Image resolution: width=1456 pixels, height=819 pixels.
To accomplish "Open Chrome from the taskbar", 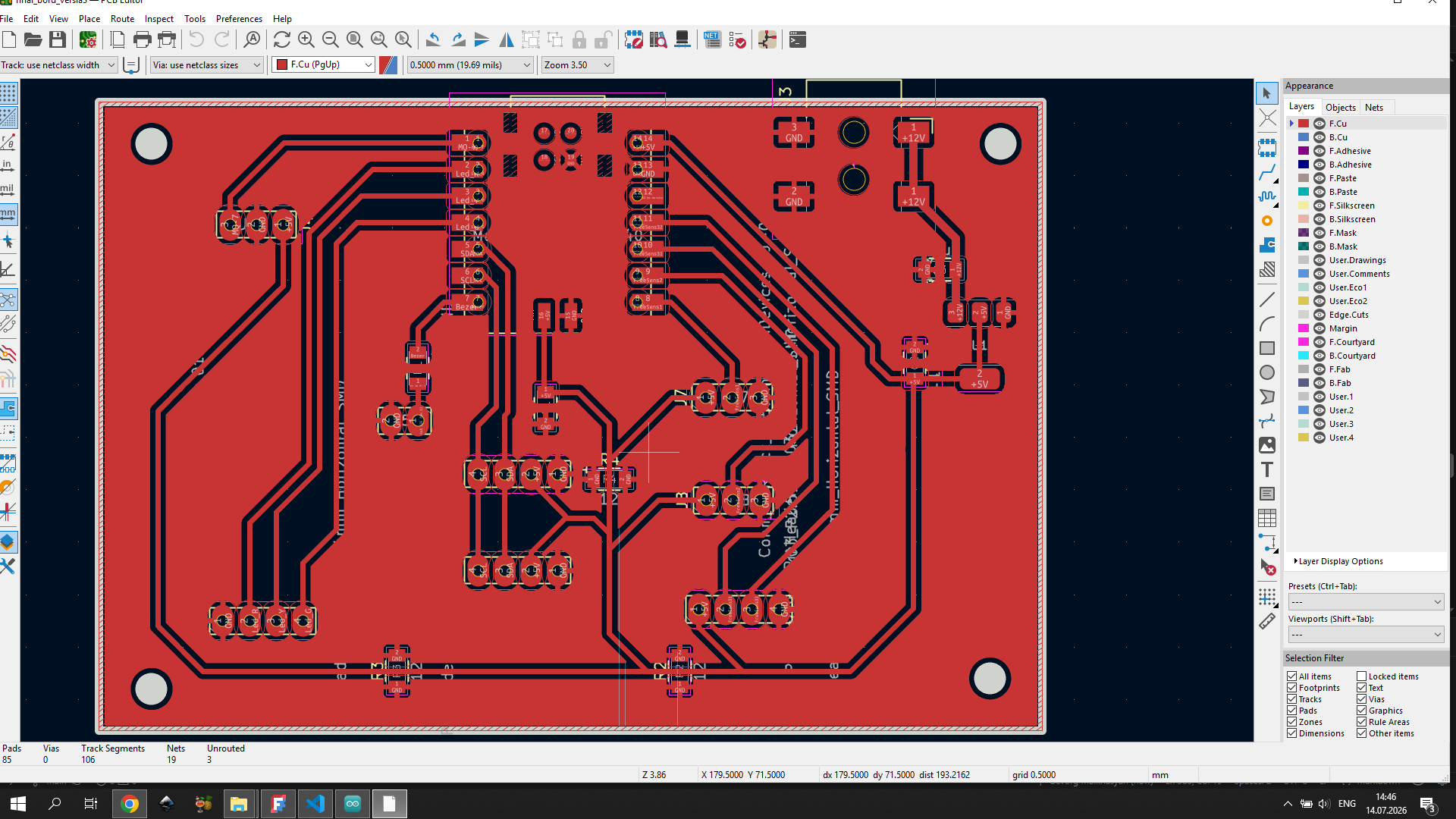I will (x=130, y=804).
